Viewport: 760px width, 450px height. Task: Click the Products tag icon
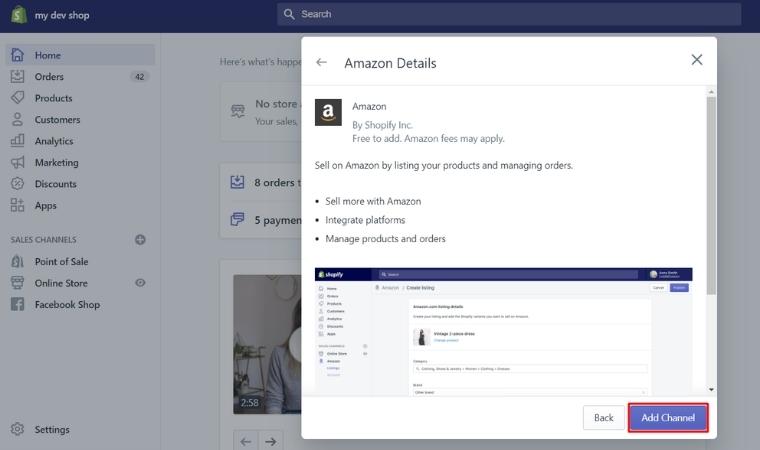click(x=17, y=97)
